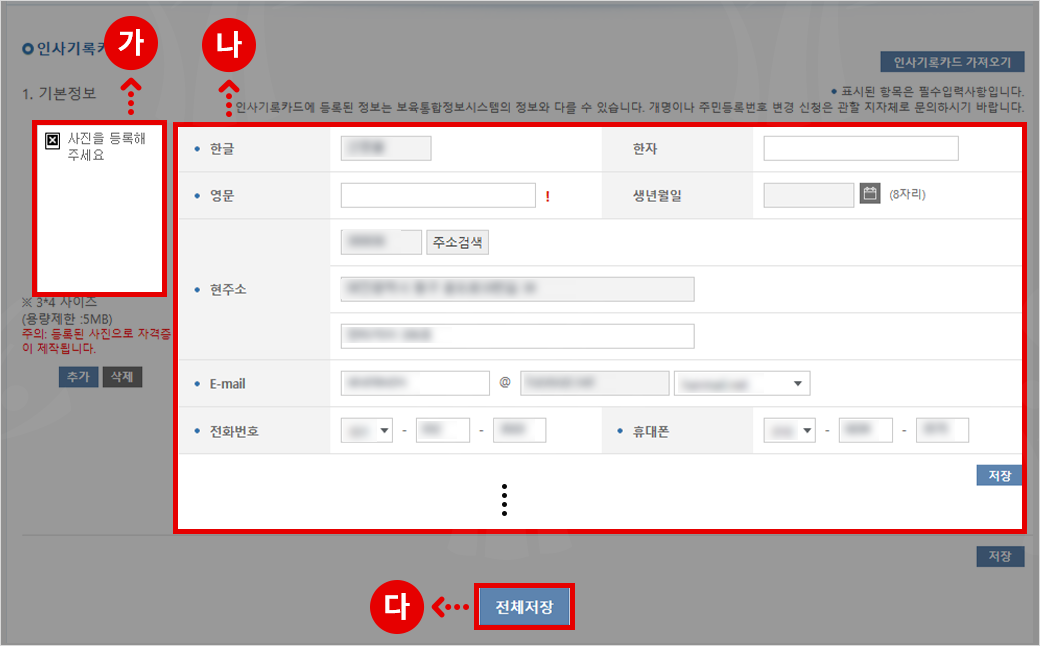Screen dimensions: 1040x646
Task: Click the E-mail ID field before @
Action: coord(414,383)
